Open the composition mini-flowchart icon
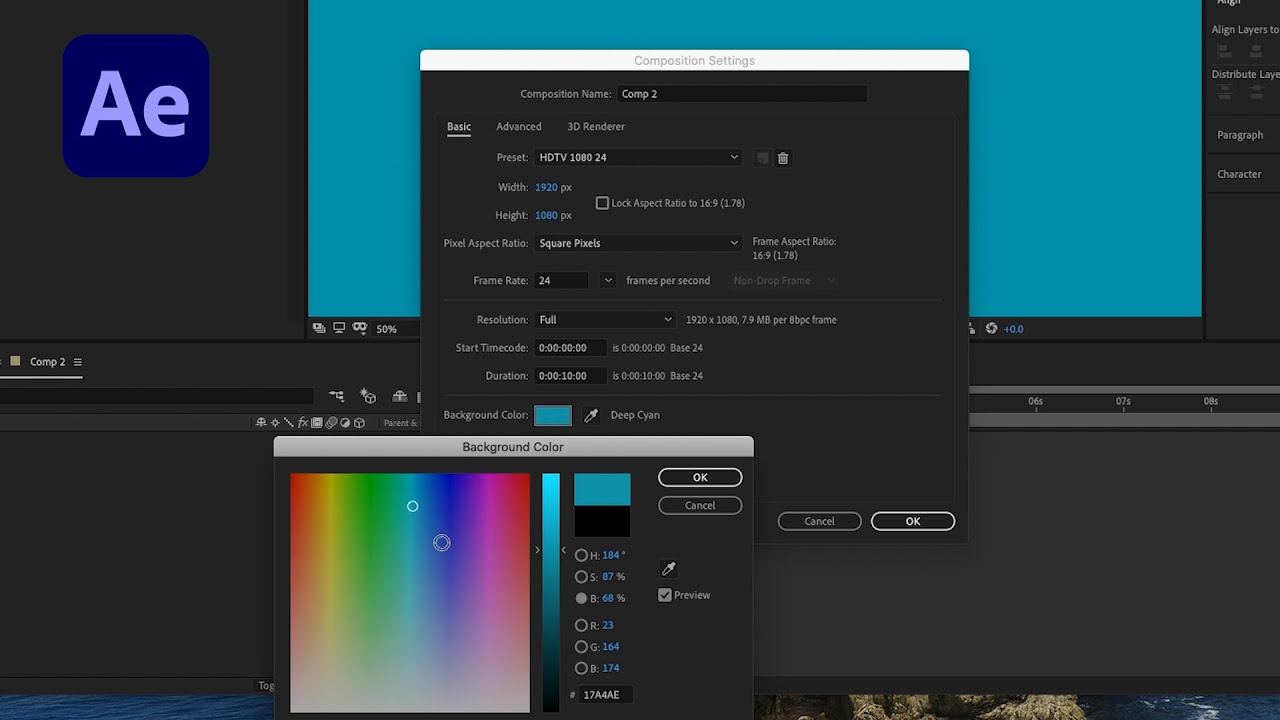Viewport: 1280px width, 720px height. point(337,396)
